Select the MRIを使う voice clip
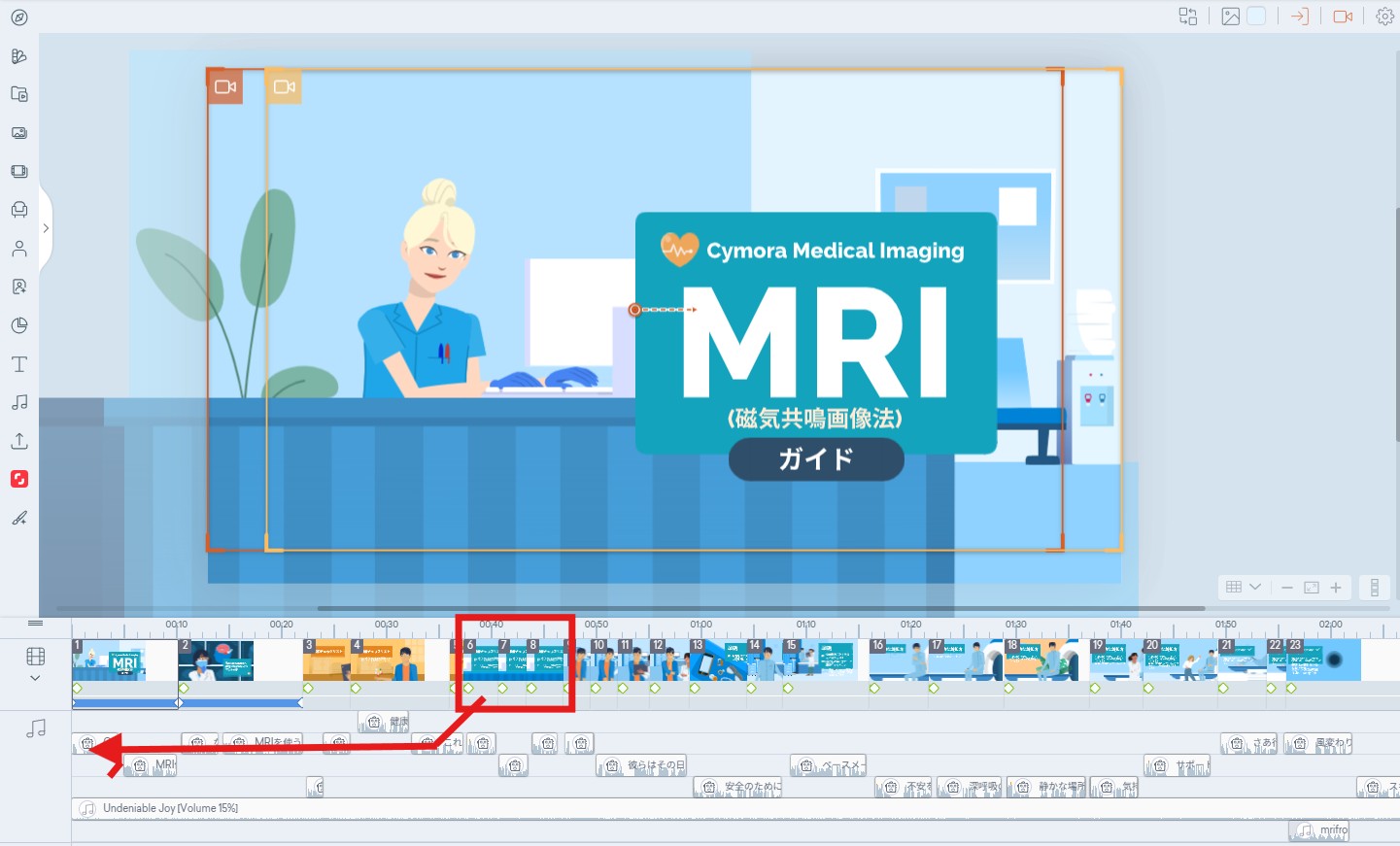The image size is (1400, 846). [263, 743]
